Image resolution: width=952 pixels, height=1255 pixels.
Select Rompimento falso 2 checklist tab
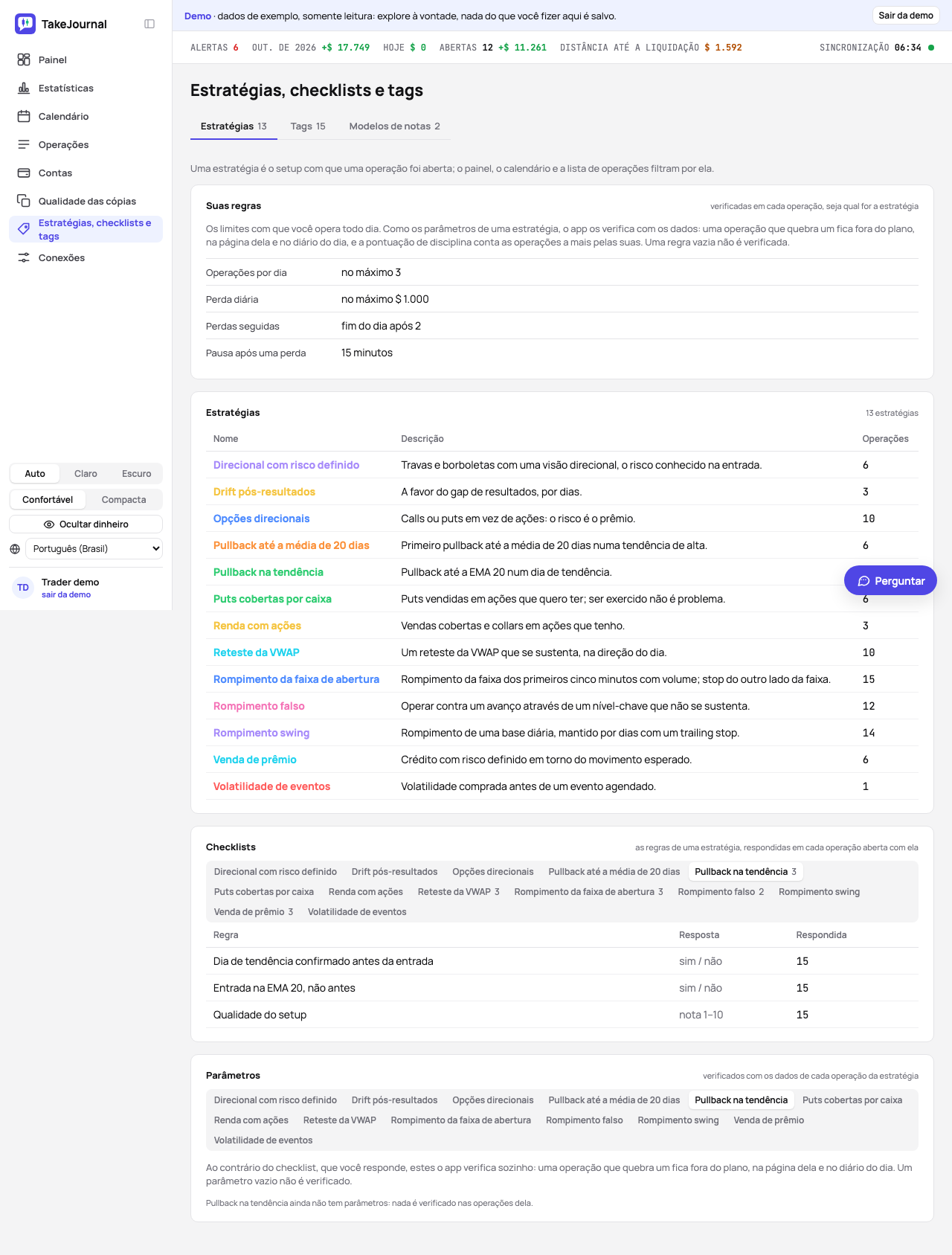click(721, 892)
